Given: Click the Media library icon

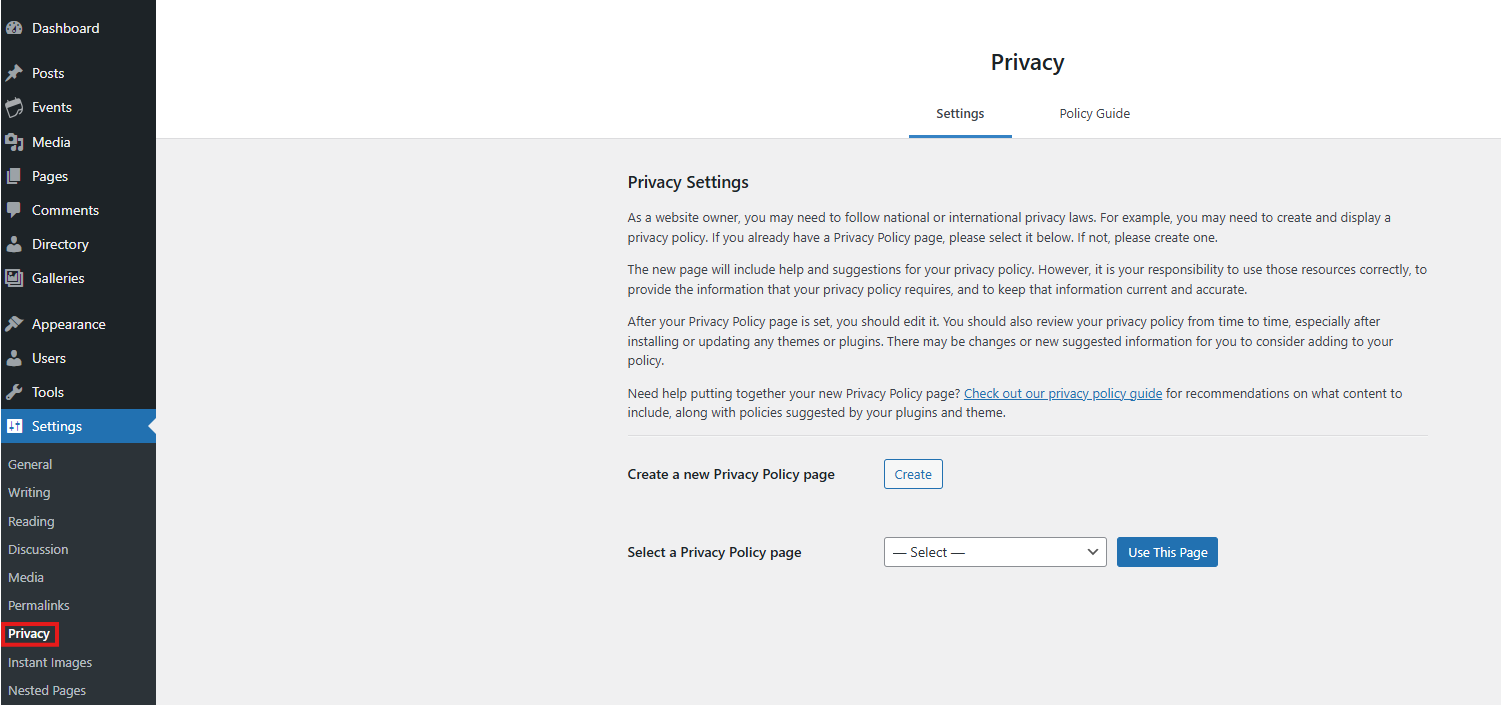Looking at the screenshot, I should (14, 142).
